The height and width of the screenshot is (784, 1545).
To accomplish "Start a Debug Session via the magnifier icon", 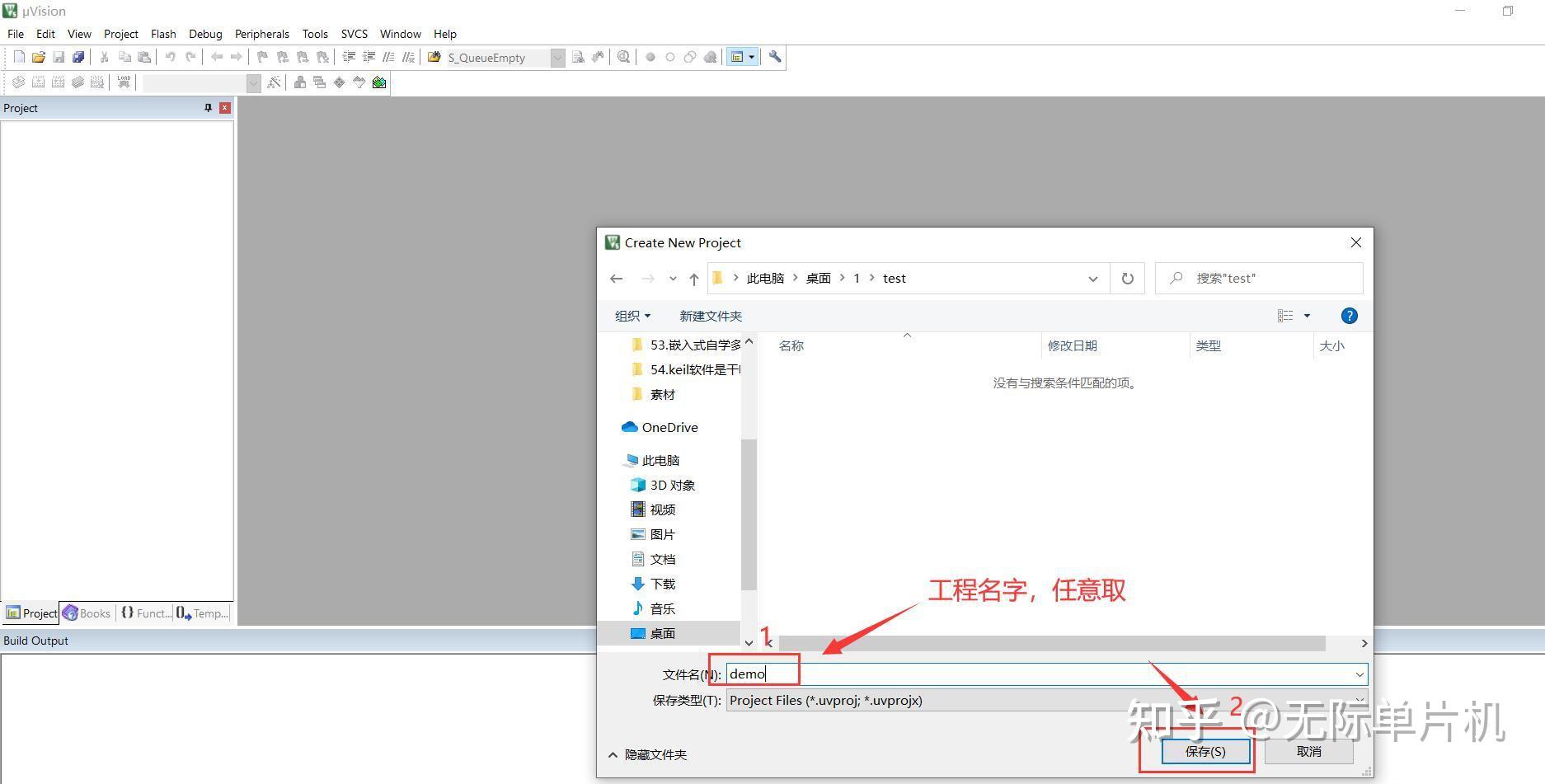I will point(623,57).
